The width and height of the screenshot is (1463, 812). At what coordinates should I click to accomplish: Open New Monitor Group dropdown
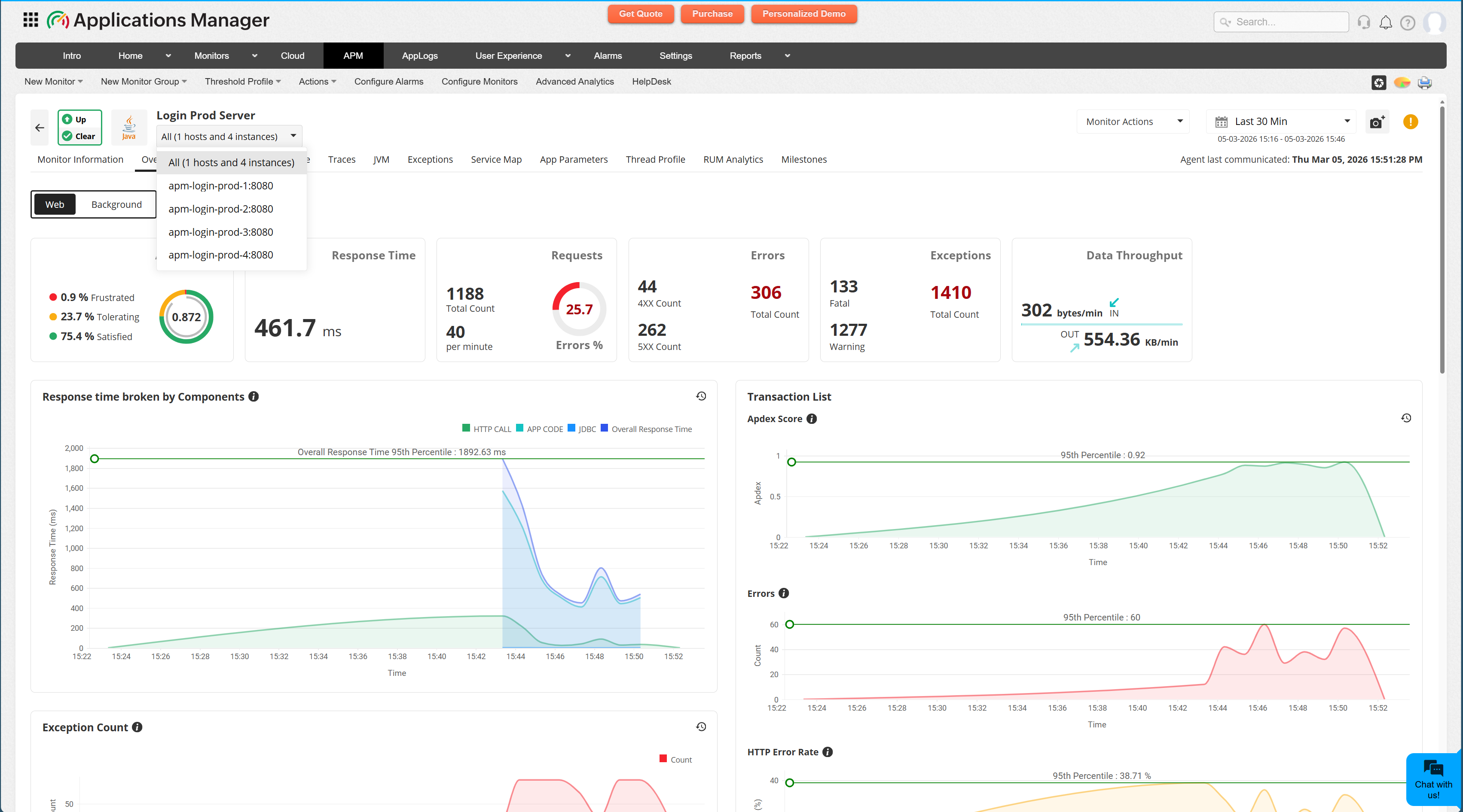point(144,82)
